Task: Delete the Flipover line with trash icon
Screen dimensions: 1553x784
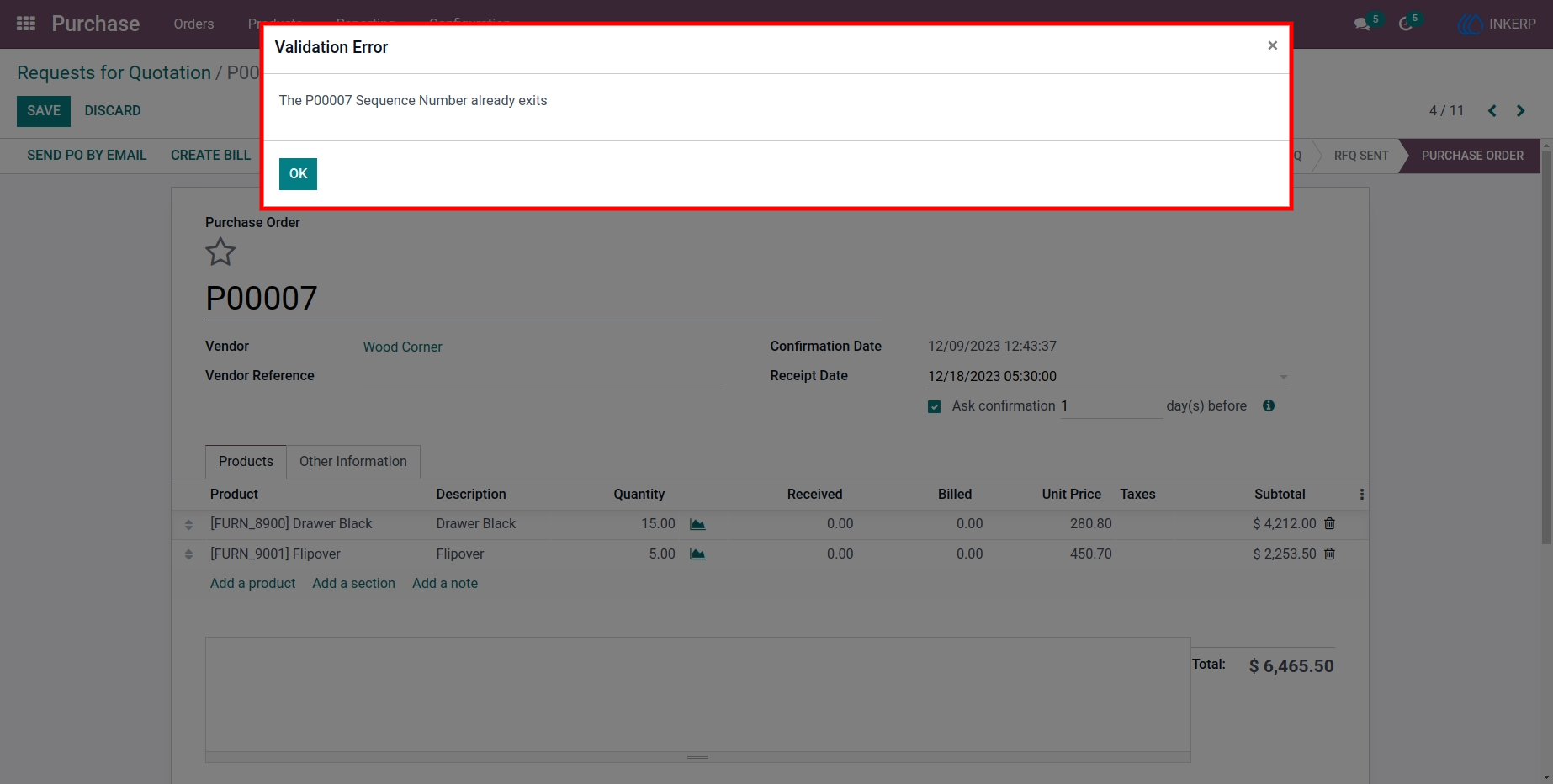Action: pyautogui.click(x=1329, y=554)
